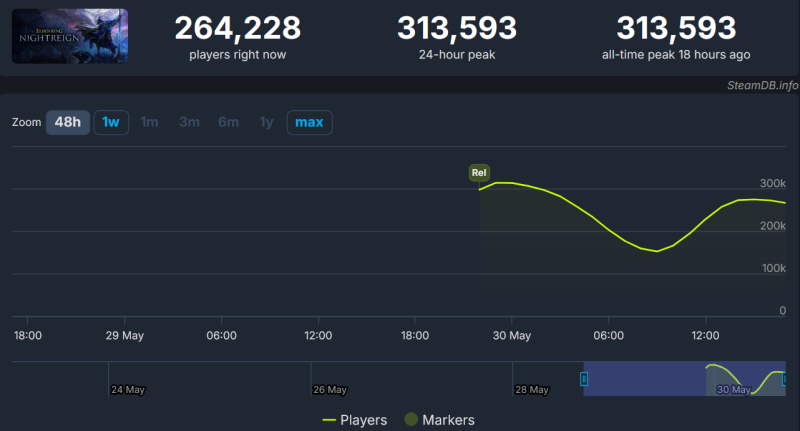Click the dark circle symbol beside Markers
This screenshot has width=800, height=431.
[410, 420]
